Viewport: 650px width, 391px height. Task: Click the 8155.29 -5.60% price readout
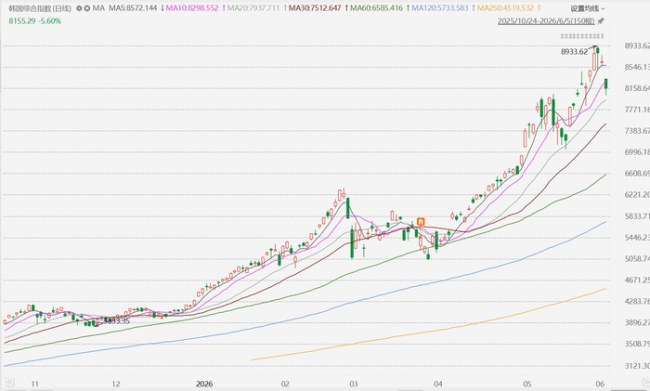35,21
